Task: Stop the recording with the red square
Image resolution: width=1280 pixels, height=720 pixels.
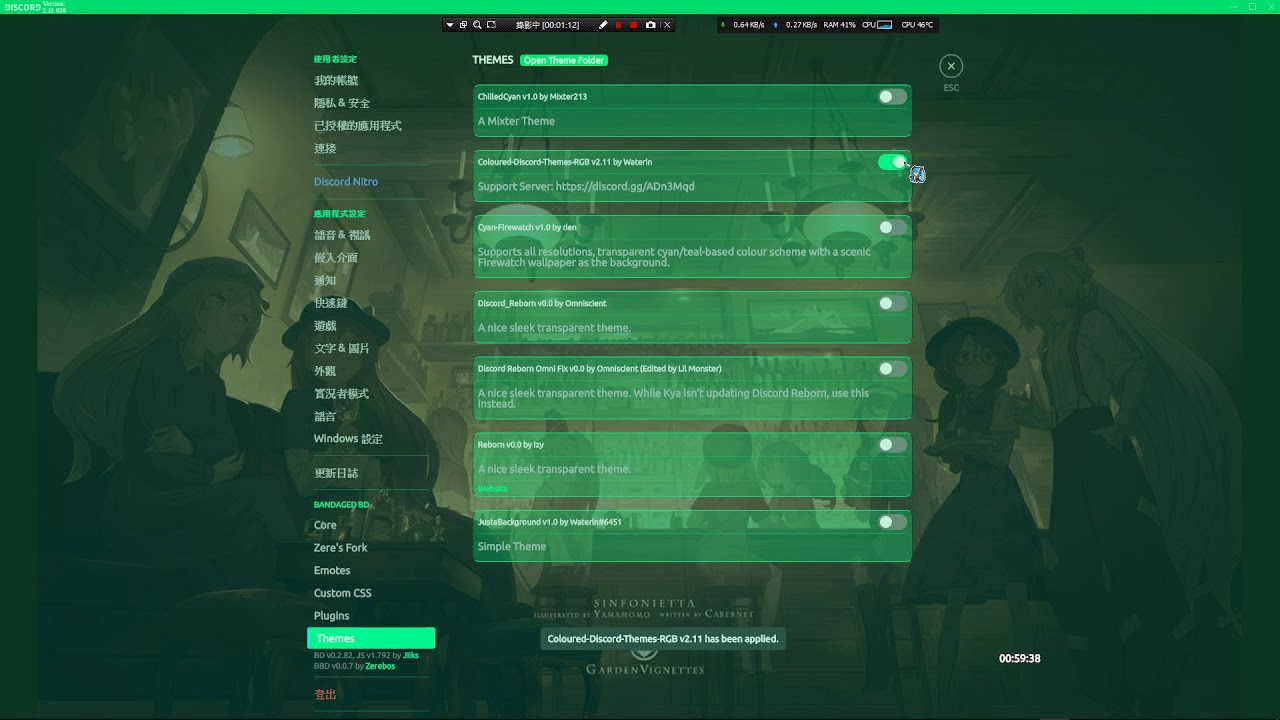Action: [x=634, y=25]
